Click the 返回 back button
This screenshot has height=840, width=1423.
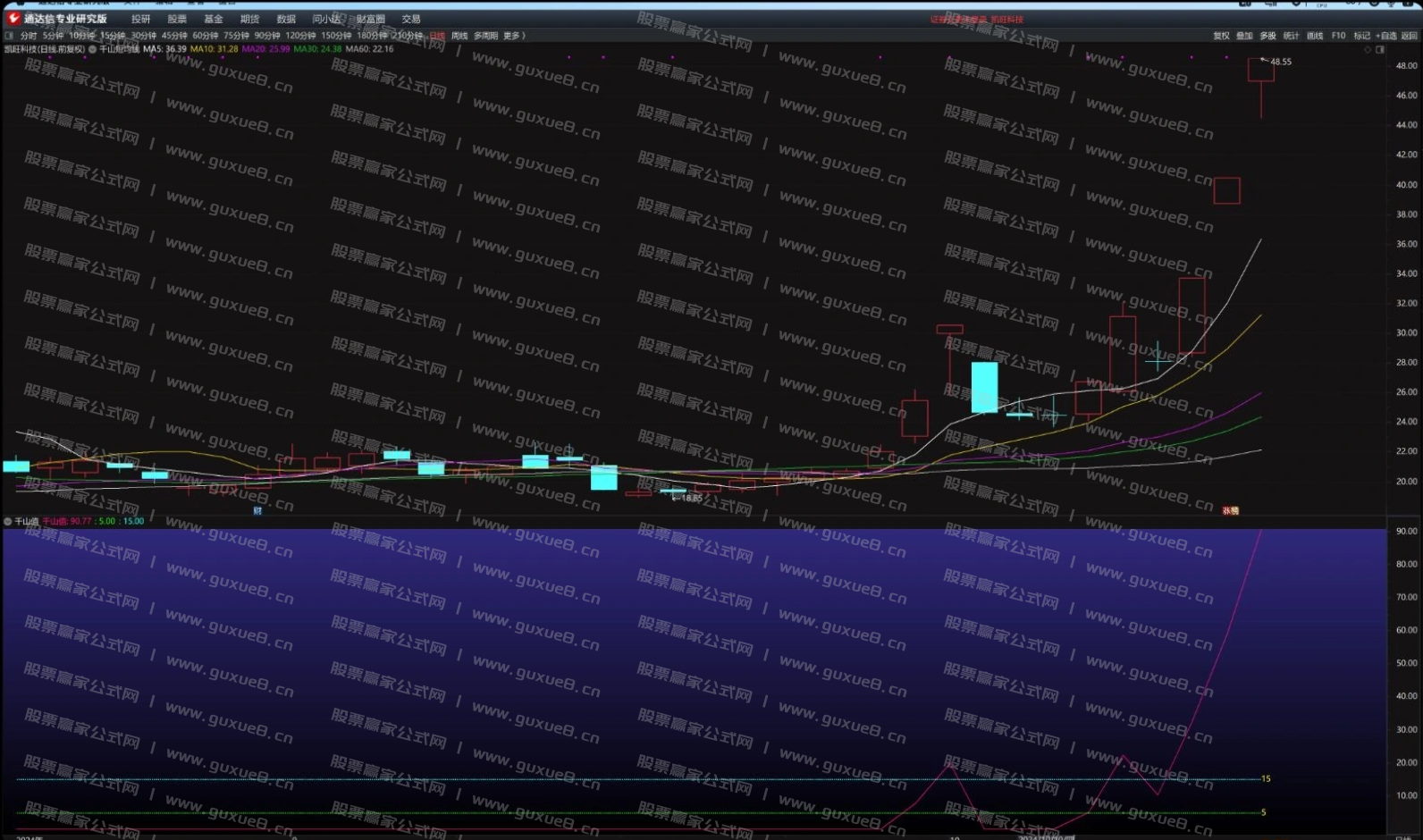(1409, 36)
